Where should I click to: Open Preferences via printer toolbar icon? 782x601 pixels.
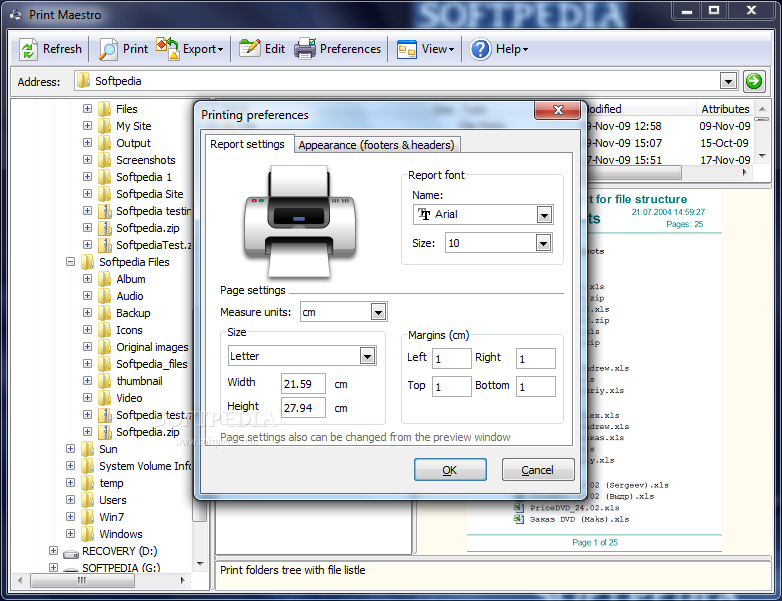305,48
